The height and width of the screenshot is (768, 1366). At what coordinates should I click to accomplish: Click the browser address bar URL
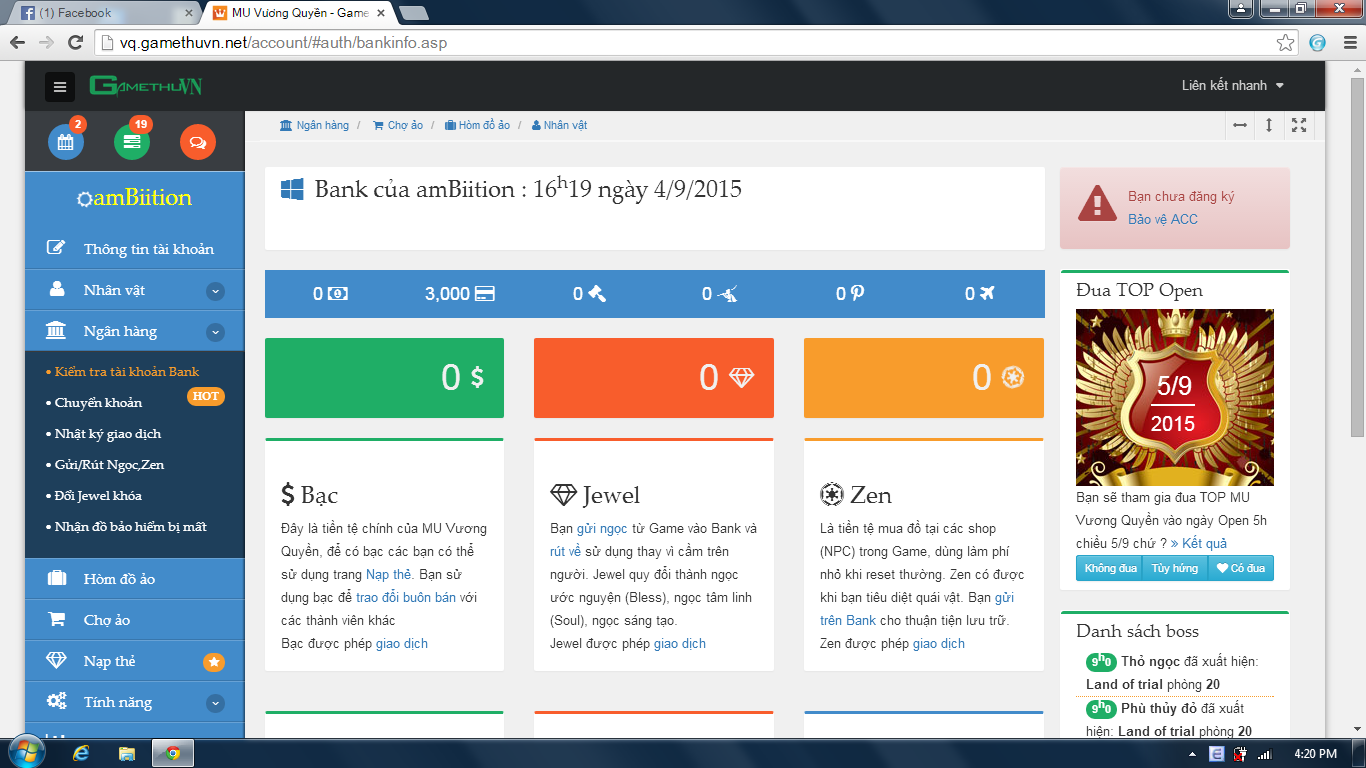(x=284, y=43)
